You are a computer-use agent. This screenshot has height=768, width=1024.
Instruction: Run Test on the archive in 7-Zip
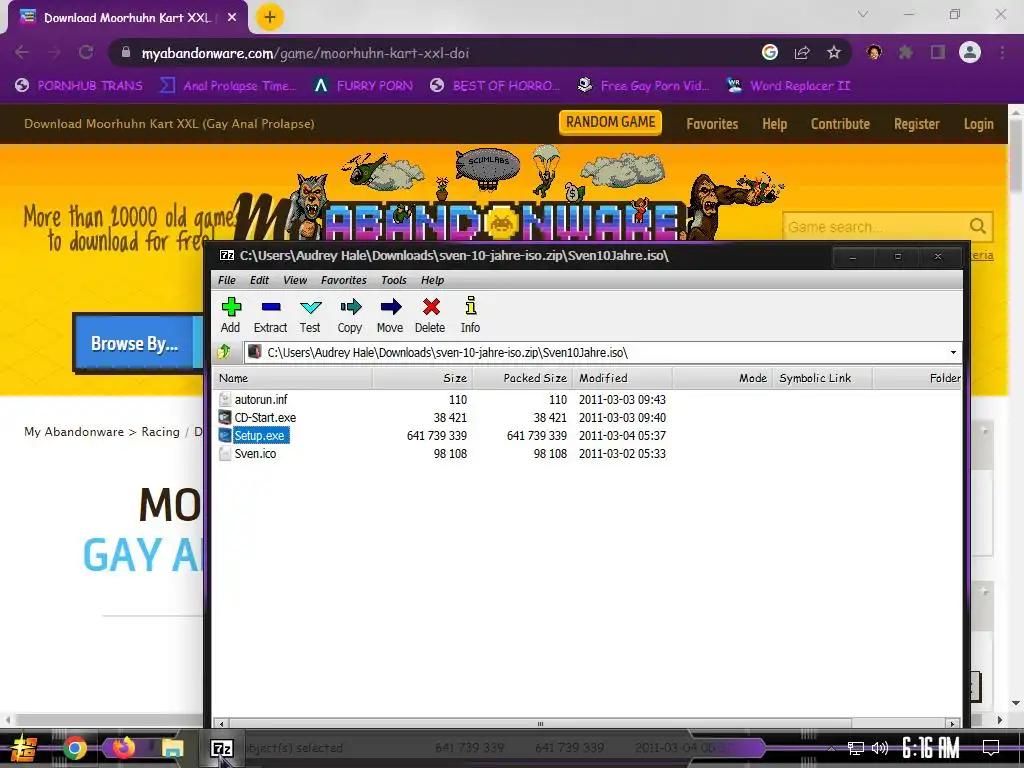(x=310, y=315)
